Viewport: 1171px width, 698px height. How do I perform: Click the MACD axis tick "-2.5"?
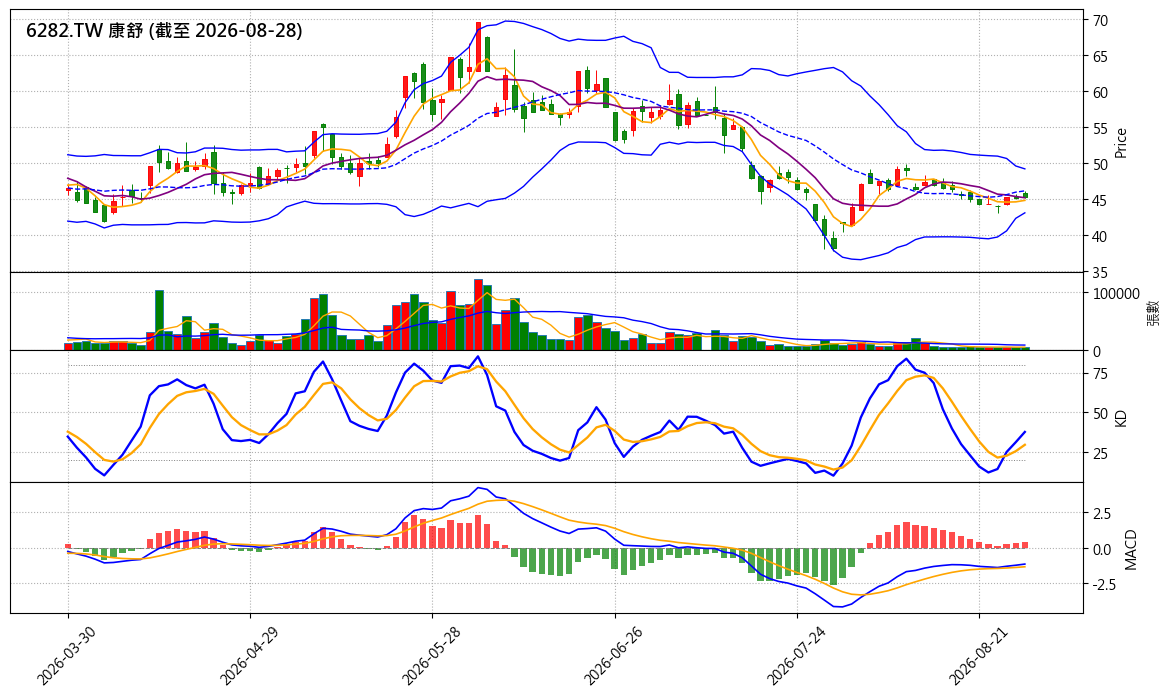pos(1105,585)
